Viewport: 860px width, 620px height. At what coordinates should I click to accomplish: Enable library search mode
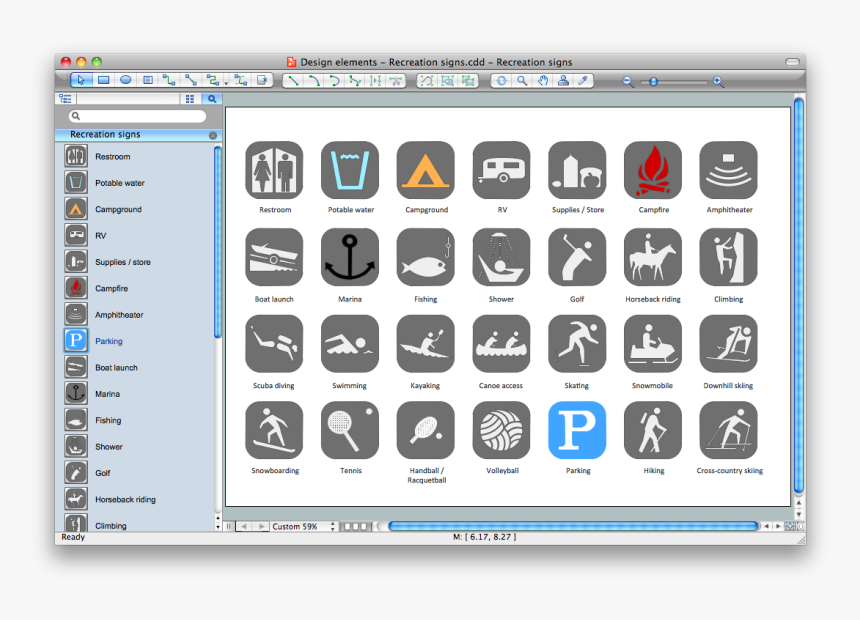click(x=212, y=101)
